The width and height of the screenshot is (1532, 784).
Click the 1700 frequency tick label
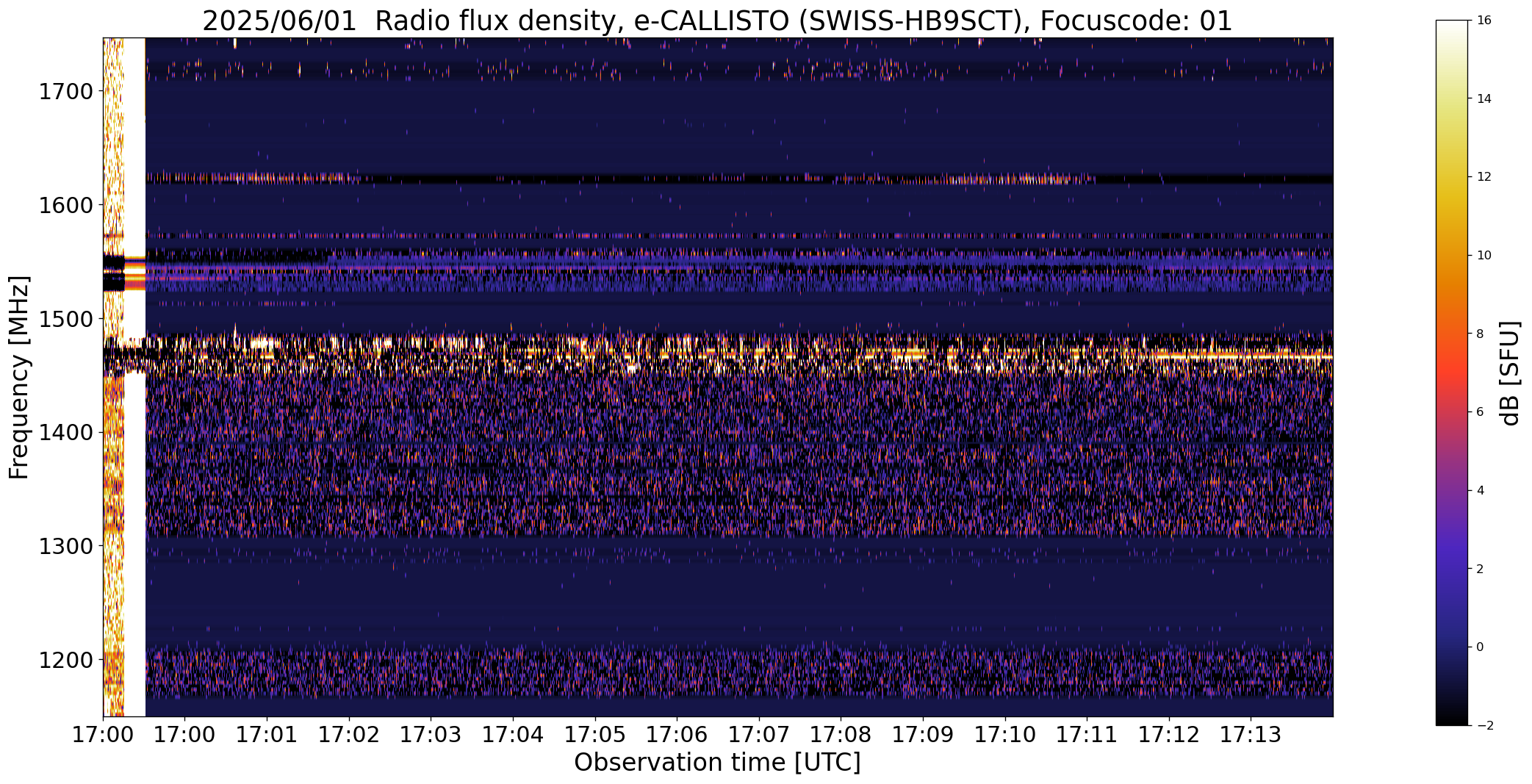tap(65, 92)
